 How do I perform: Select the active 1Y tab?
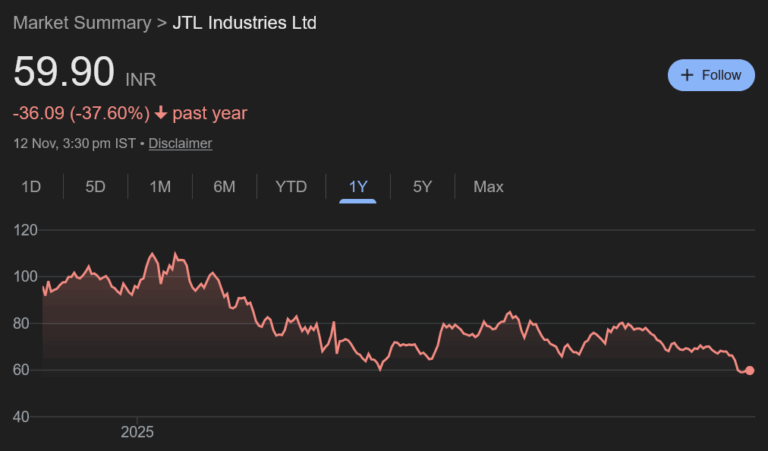point(358,186)
